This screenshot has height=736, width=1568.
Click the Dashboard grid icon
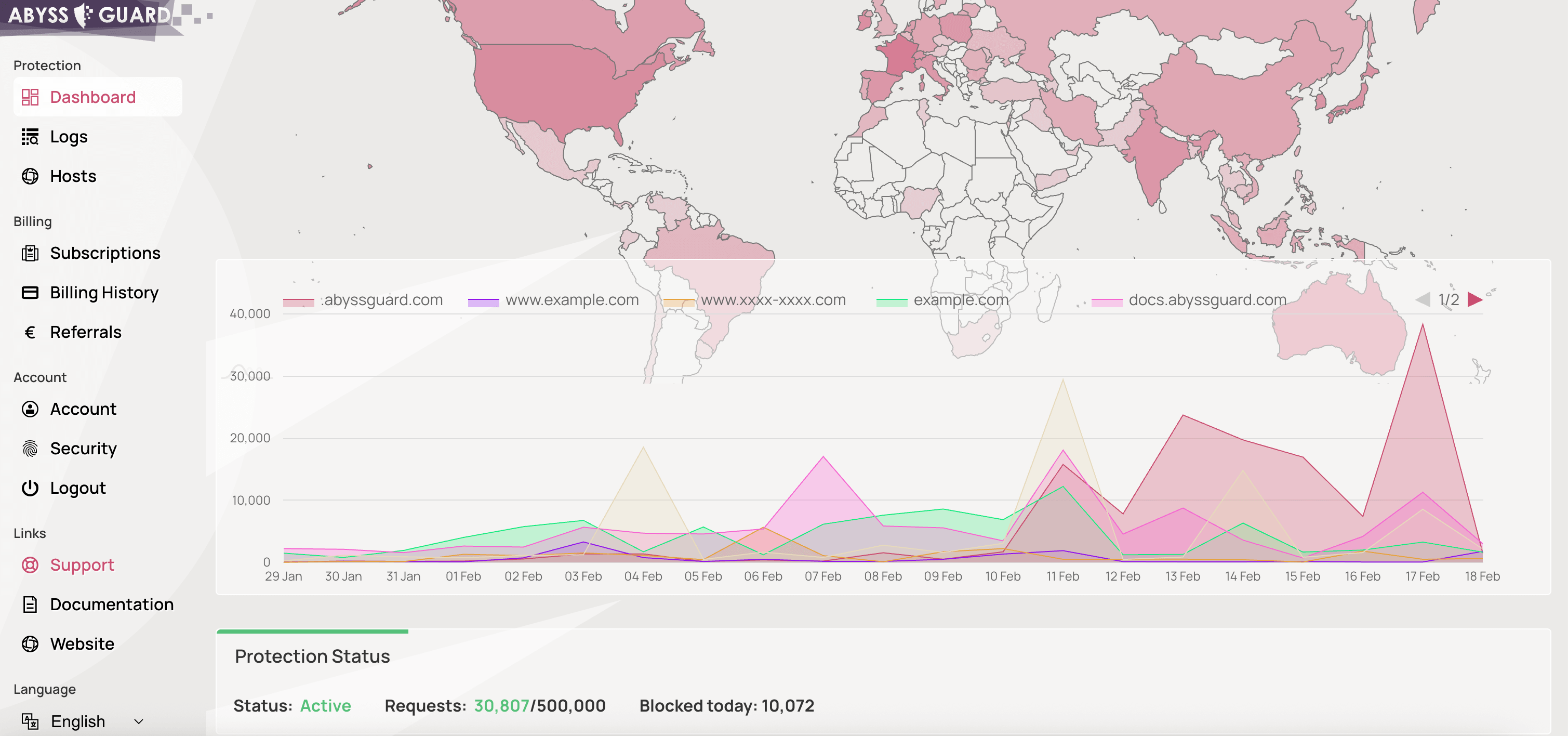pyautogui.click(x=30, y=97)
